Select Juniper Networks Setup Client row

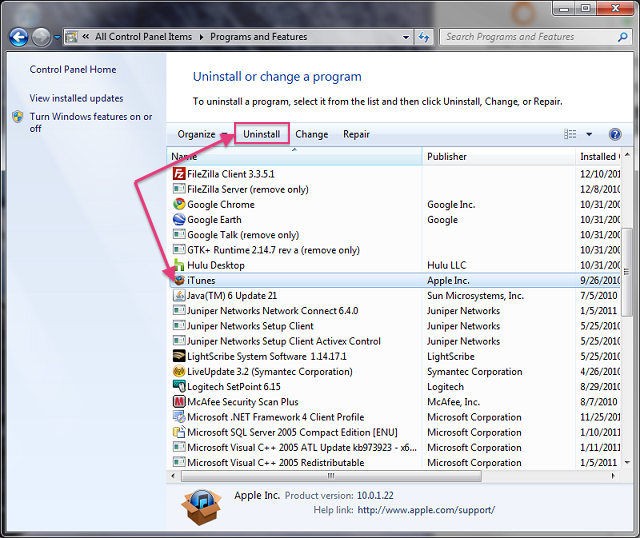tap(394, 326)
